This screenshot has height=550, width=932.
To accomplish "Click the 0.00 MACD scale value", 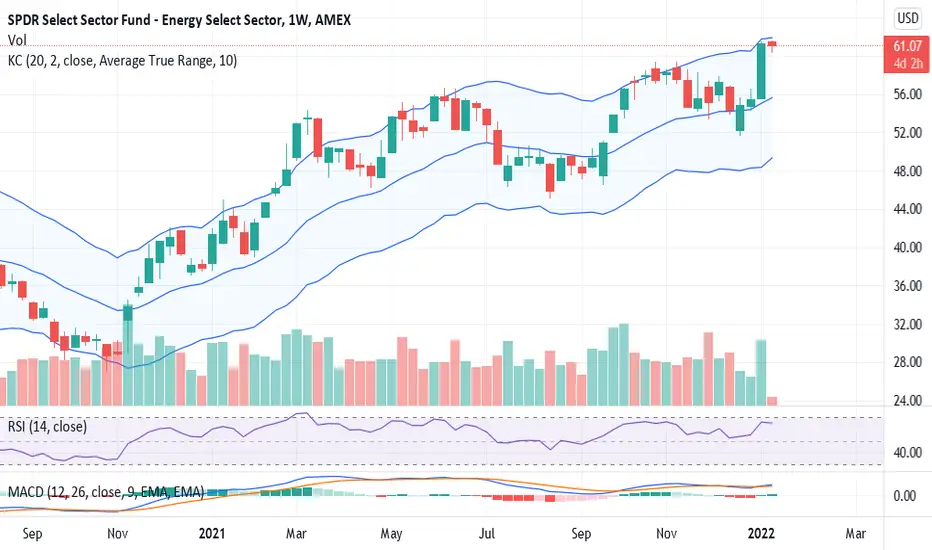I will (x=904, y=495).
